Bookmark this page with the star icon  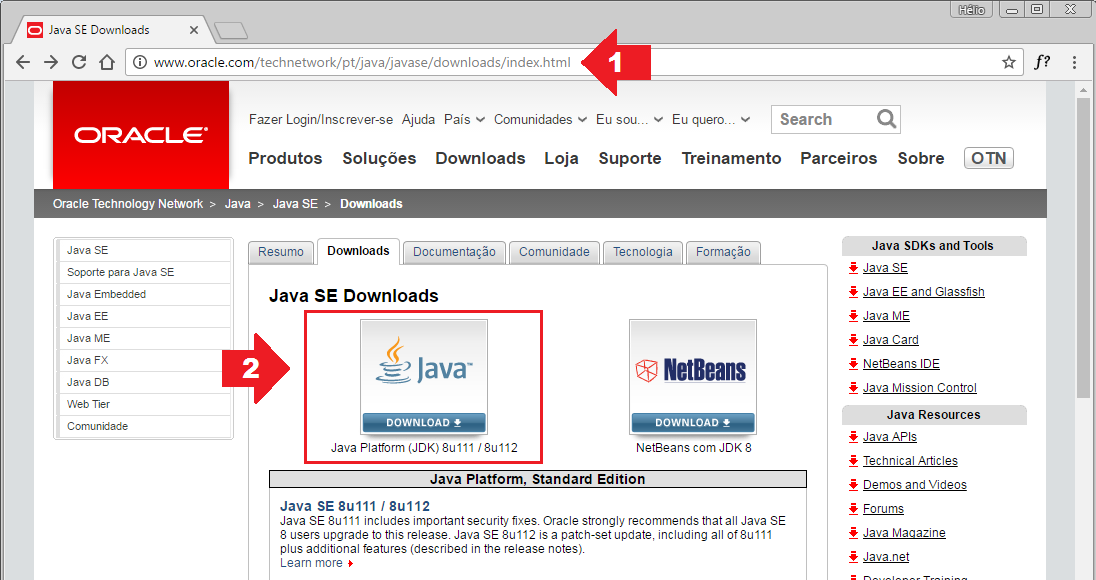pos(1009,62)
